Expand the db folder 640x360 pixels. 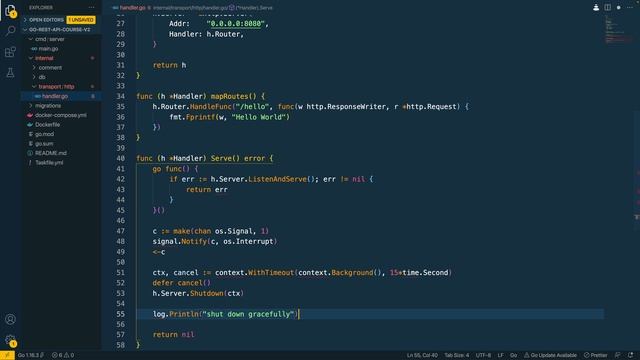click(x=34, y=77)
